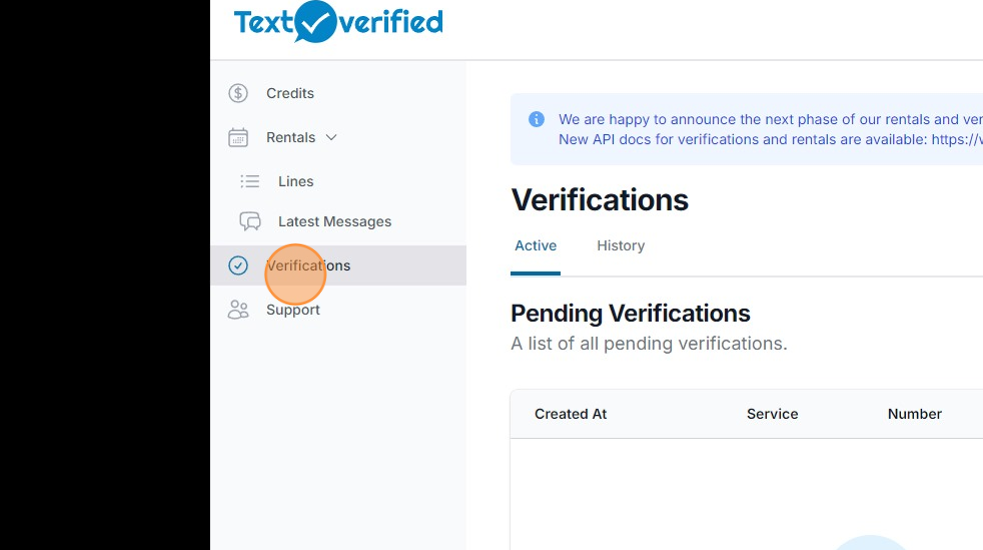Follow the API docs URL in banner
The width and height of the screenshot is (983, 550).
[956, 139]
